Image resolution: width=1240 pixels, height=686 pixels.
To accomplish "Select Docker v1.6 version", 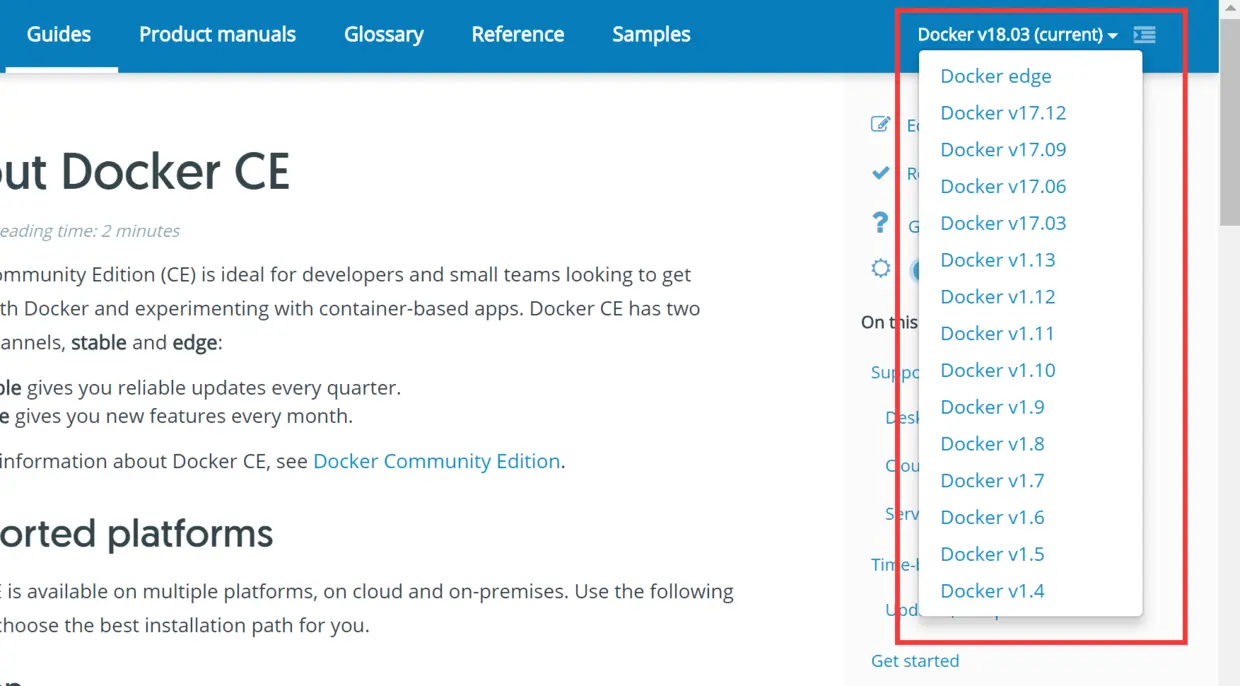I will click(x=992, y=518).
